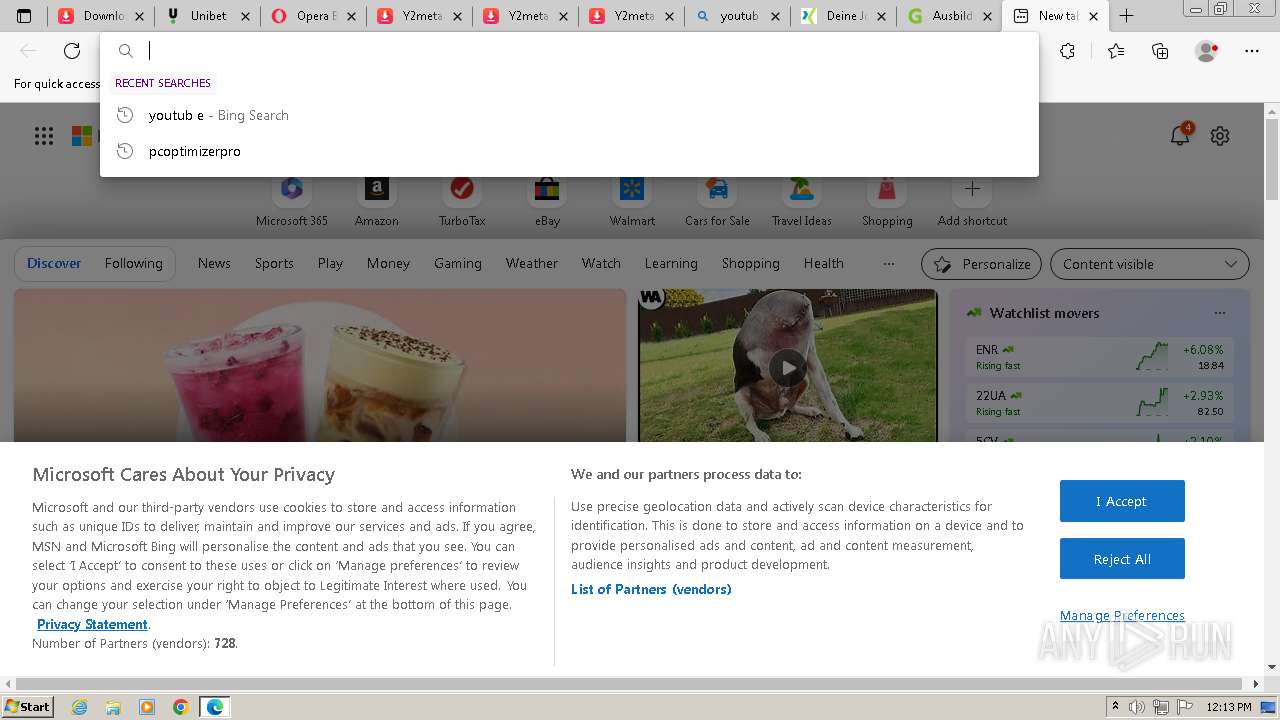Open the Travel Ideas shortcut
Screen dimensions: 1280x720
[x=802, y=200]
